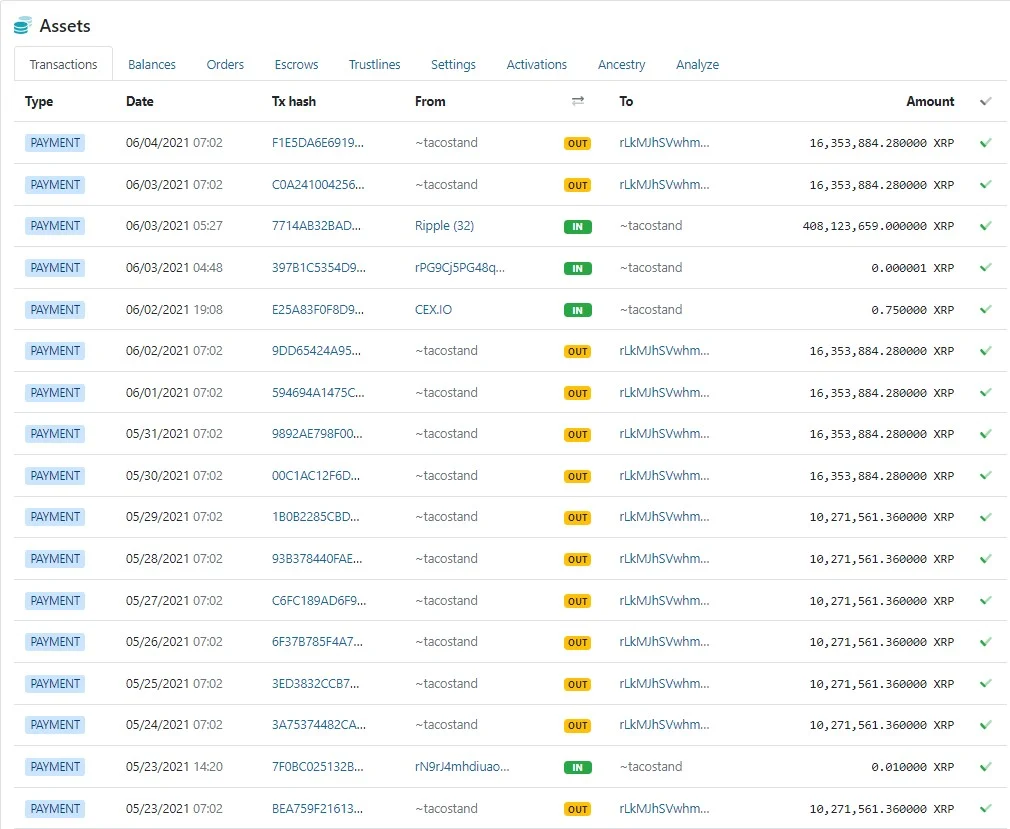
Task: Click the IN badge on CEX.IO row
Action: coord(577,310)
